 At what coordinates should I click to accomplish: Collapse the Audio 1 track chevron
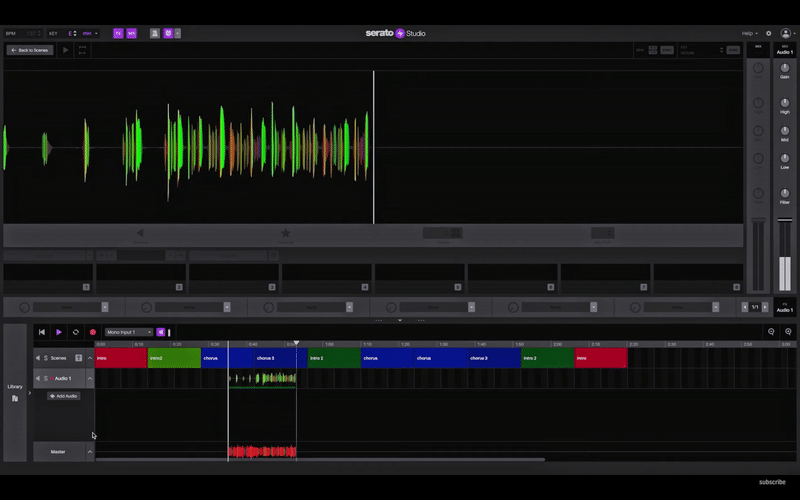(x=90, y=379)
